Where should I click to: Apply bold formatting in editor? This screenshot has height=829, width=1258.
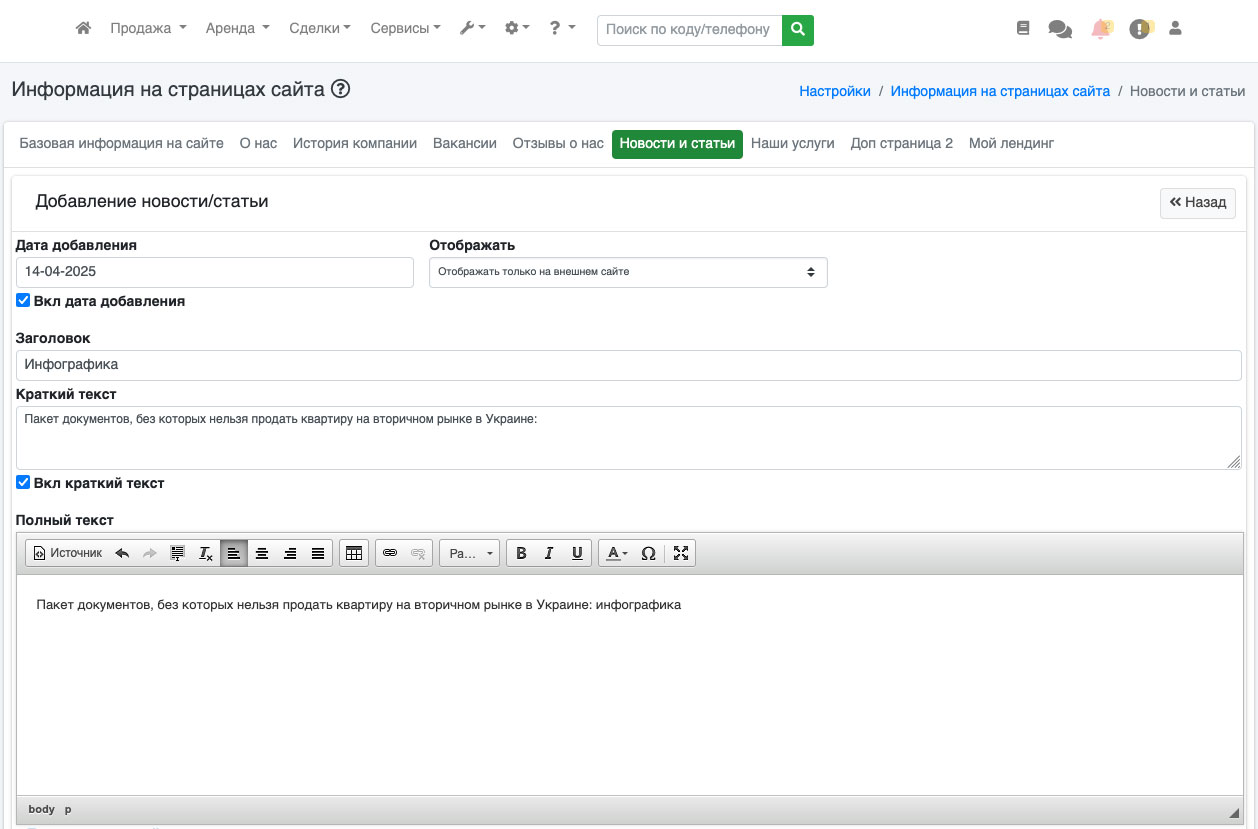pyautogui.click(x=521, y=553)
